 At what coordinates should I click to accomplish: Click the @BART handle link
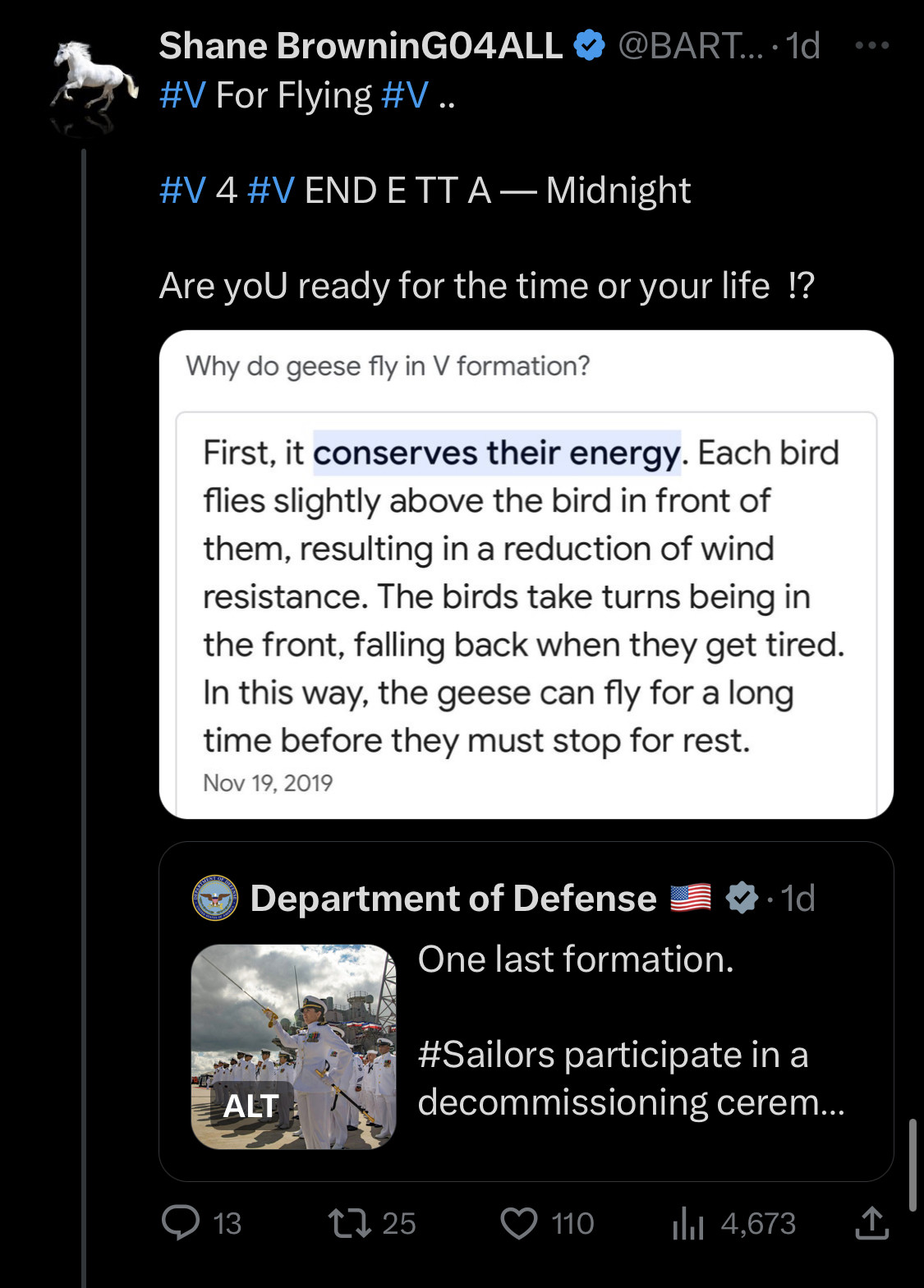point(690,46)
